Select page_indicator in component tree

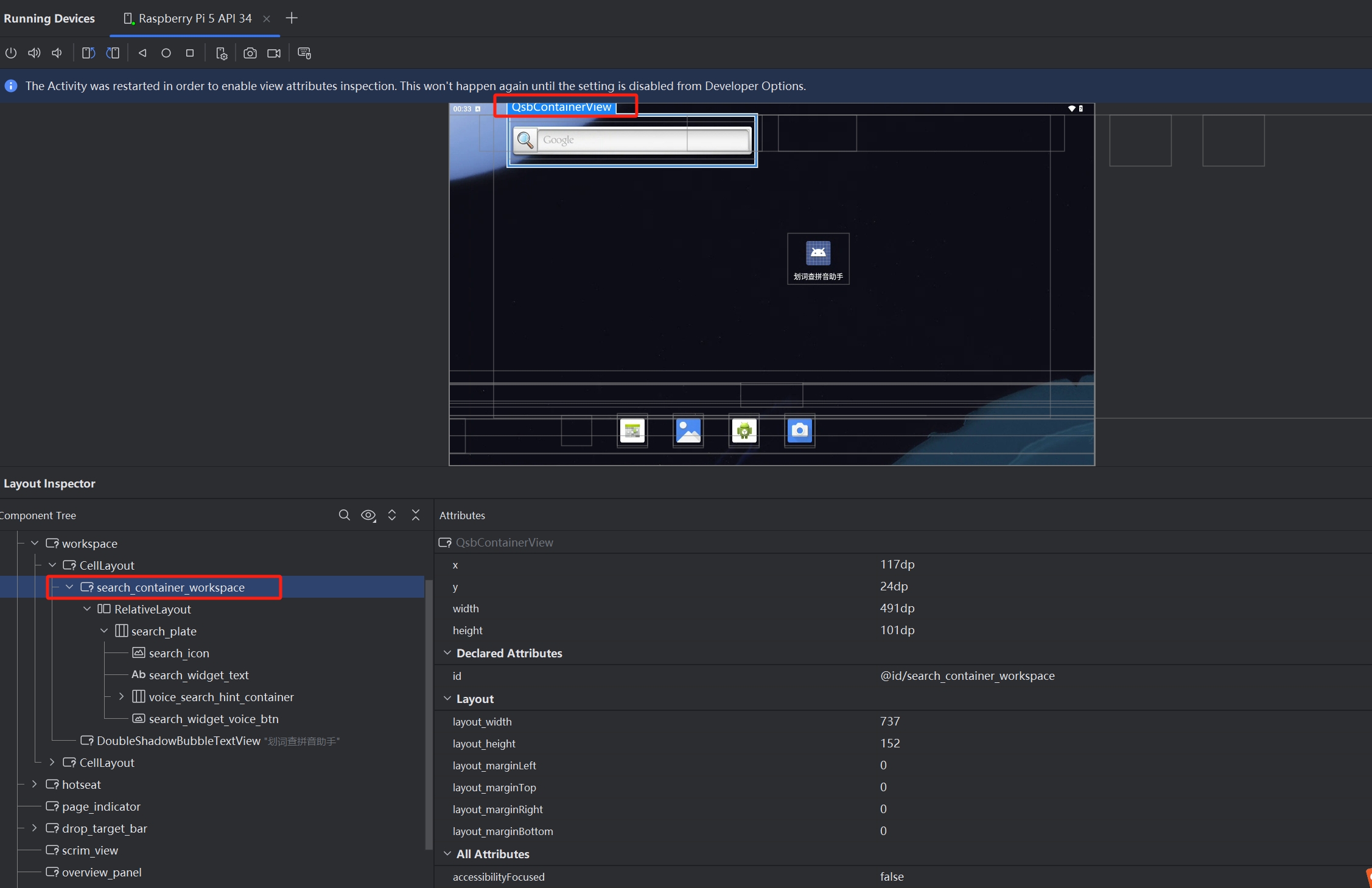coord(101,806)
